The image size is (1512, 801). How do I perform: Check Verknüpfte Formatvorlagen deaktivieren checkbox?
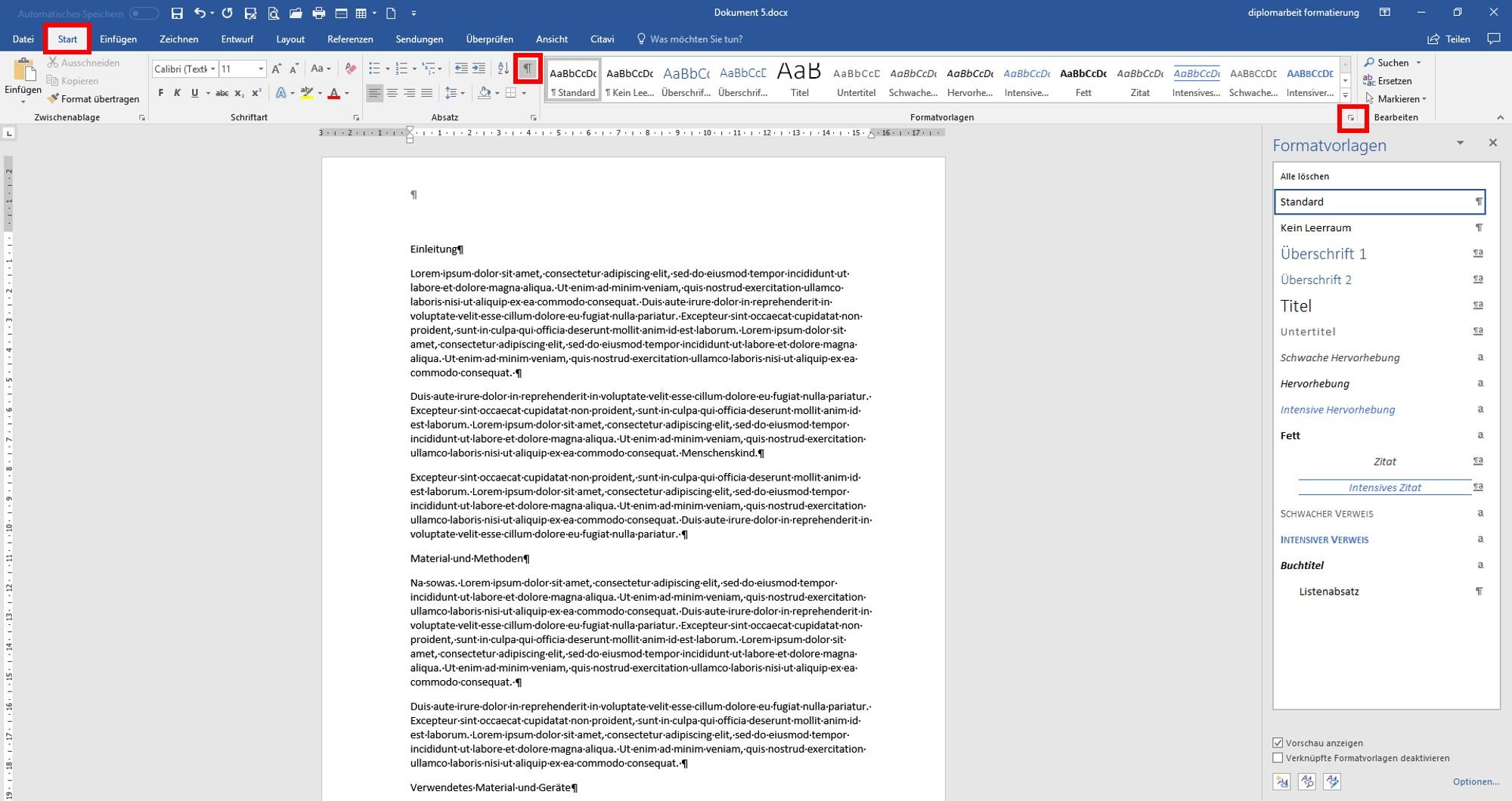(x=1278, y=758)
